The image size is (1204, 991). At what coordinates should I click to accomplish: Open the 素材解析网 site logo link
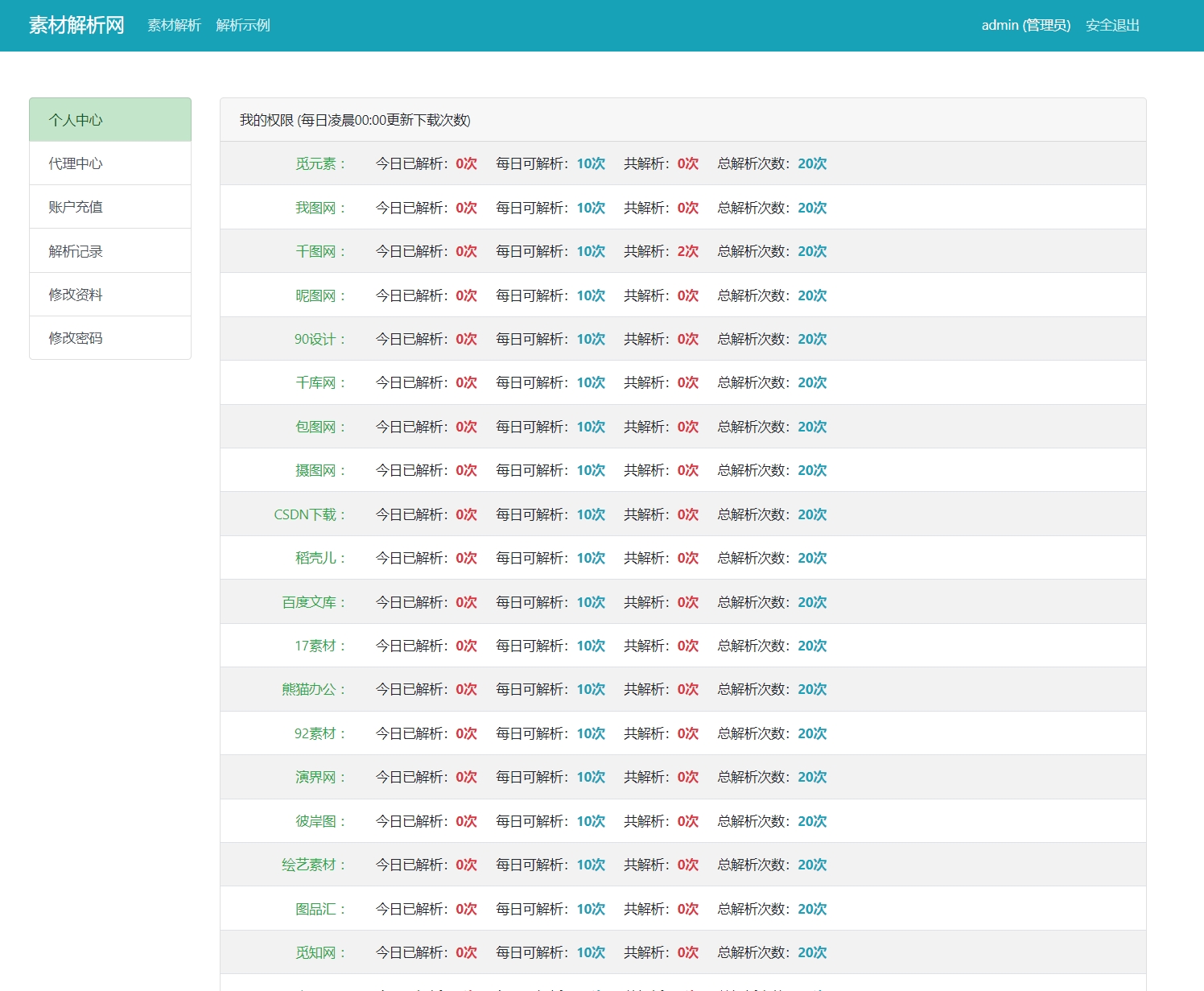[76, 25]
